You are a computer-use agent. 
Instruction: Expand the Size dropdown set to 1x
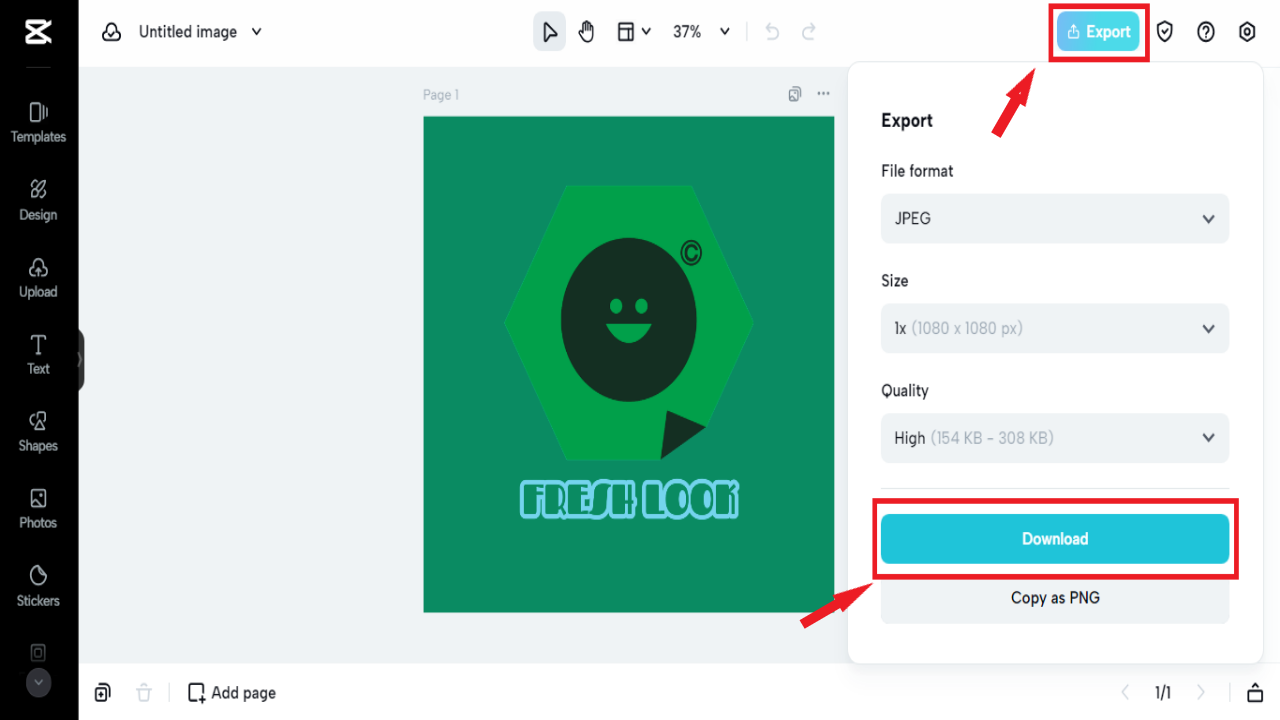coord(1054,328)
